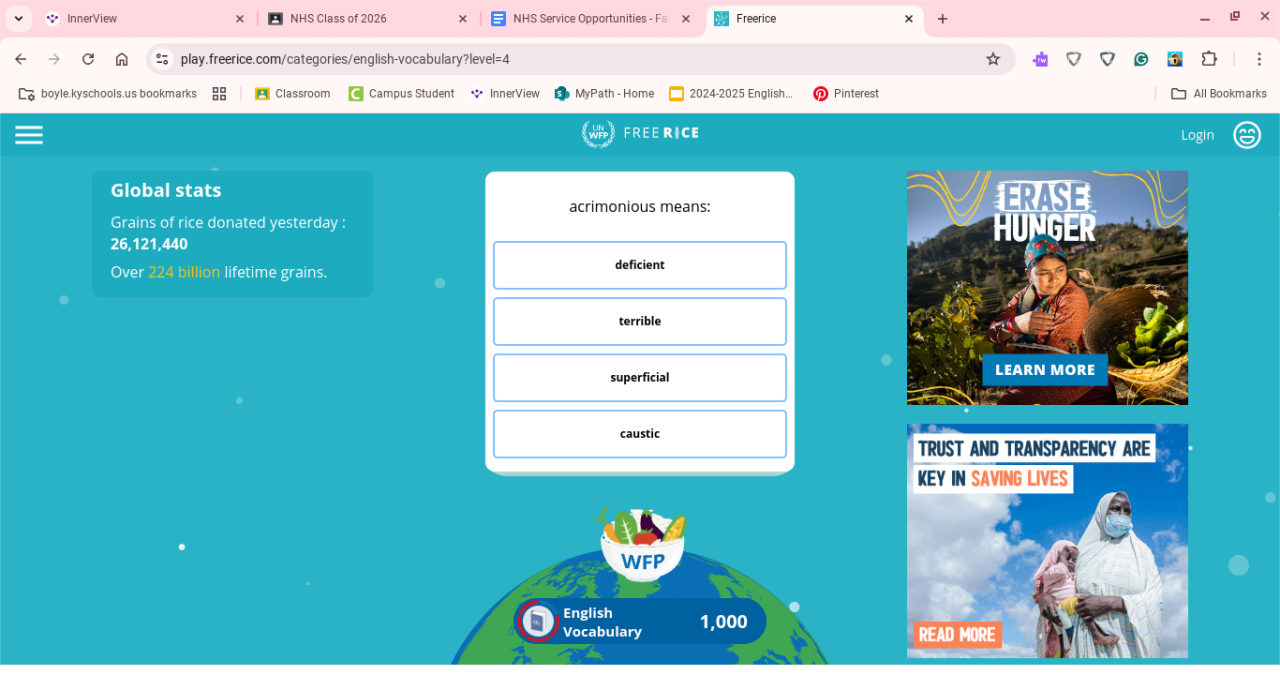
Task: Click the Grammarly extension icon
Action: point(1141,59)
